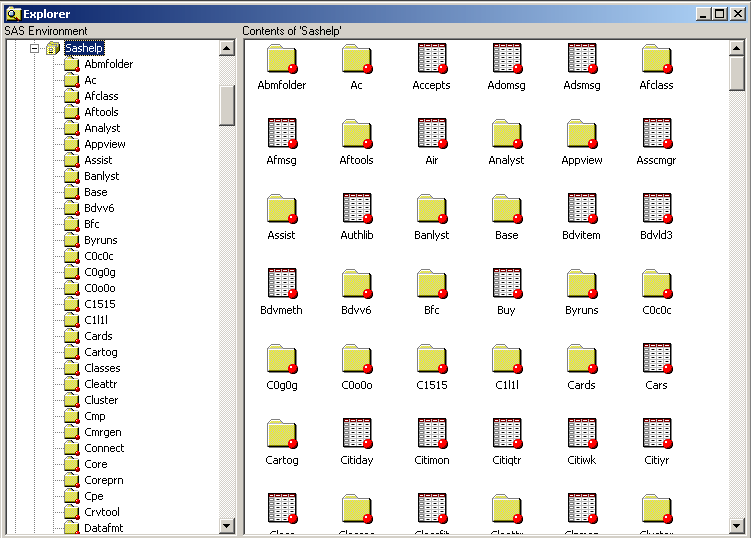Select the C1515 catalog icon in contents pane
This screenshot has width=751, height=538.
(x=432, y=358)
